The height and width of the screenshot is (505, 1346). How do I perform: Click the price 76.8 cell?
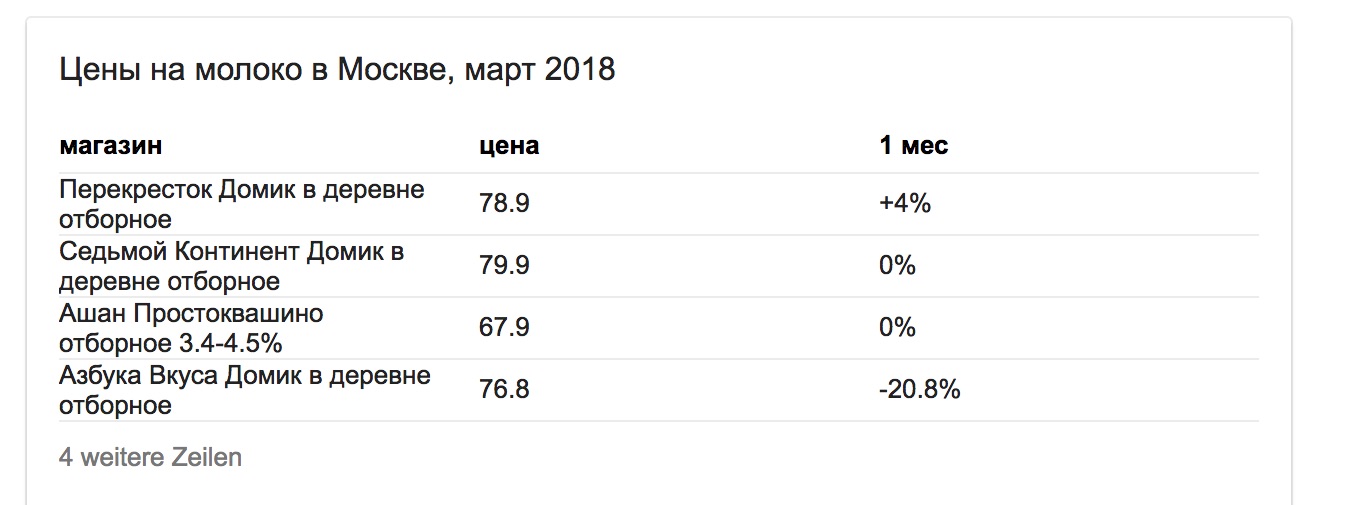504,390
